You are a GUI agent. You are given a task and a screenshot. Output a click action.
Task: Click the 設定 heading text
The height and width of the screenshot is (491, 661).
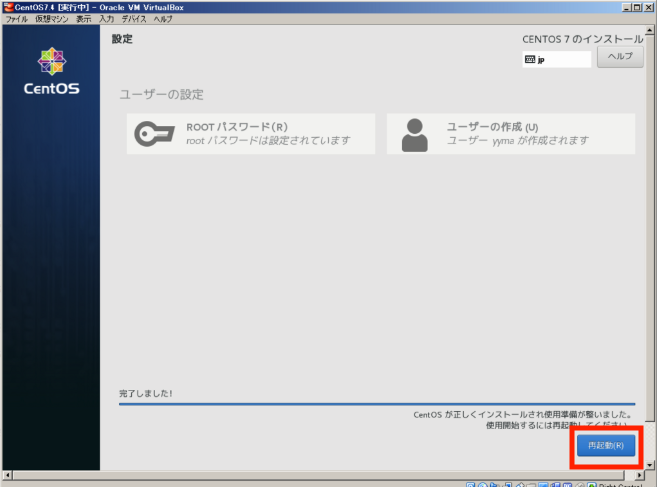coord(123,39)
